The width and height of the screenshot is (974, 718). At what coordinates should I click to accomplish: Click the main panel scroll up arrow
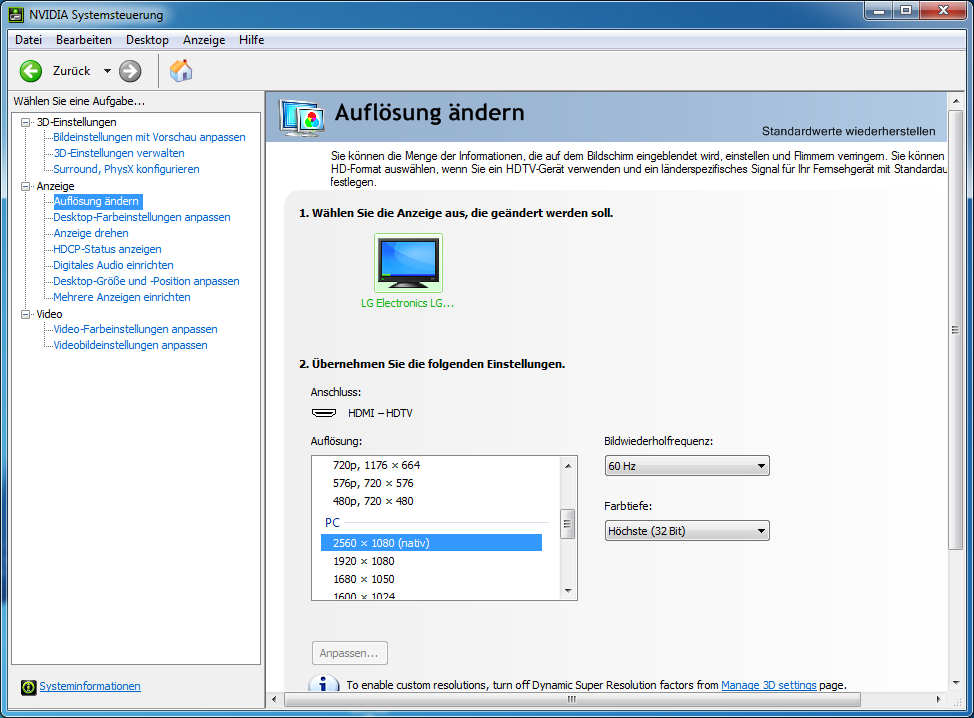[x=955, y=101]
